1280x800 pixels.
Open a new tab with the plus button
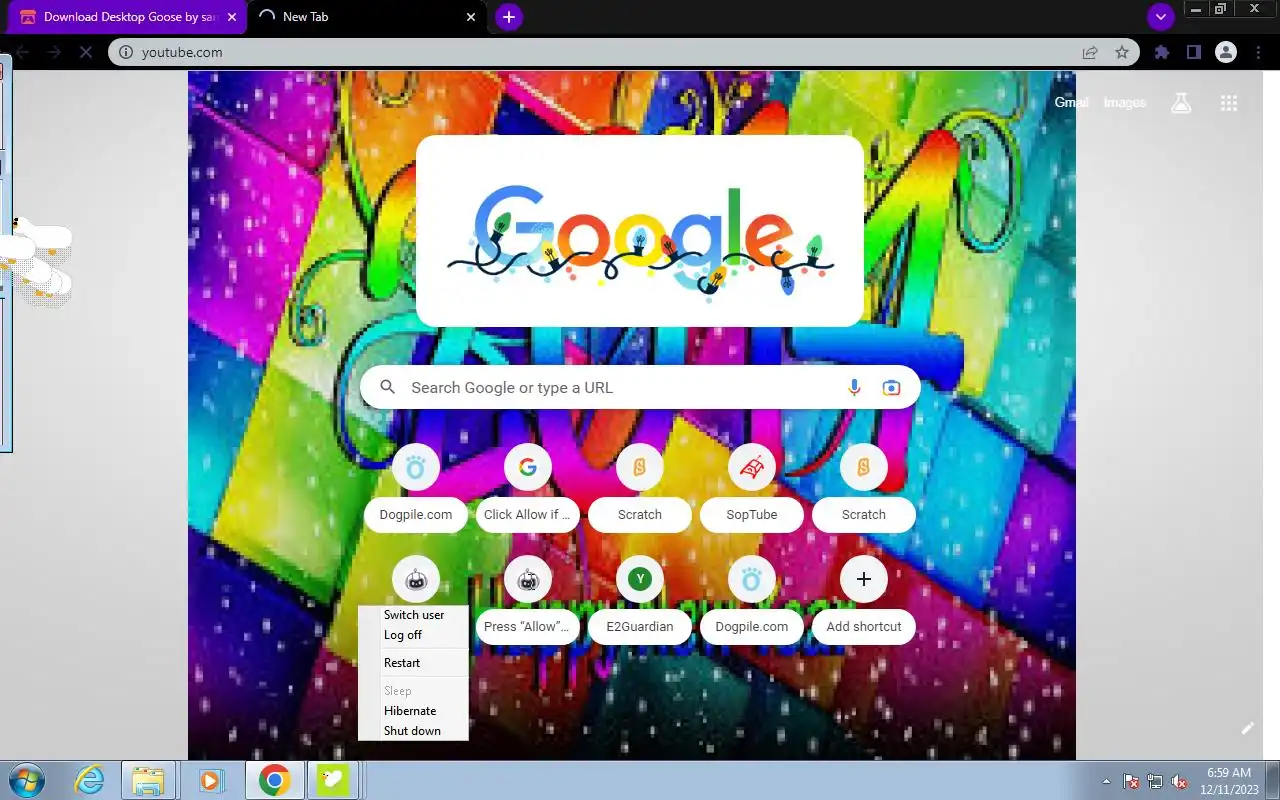click(x=509, y=17)
